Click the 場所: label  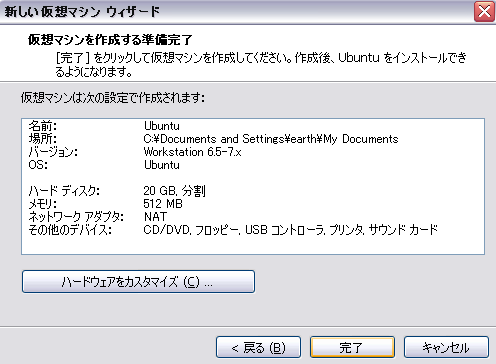coord(43,139)
